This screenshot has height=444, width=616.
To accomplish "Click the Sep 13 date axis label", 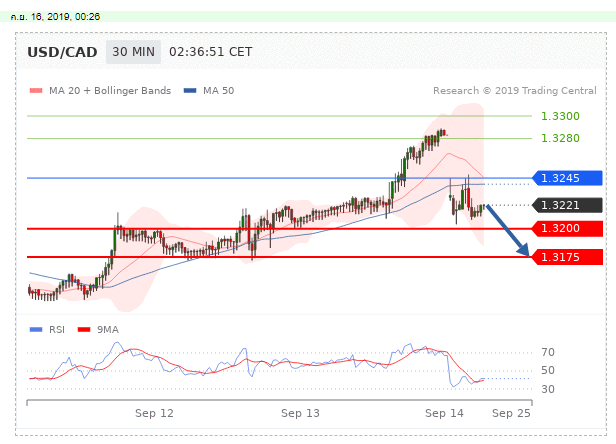I will [x=300, y=413].
